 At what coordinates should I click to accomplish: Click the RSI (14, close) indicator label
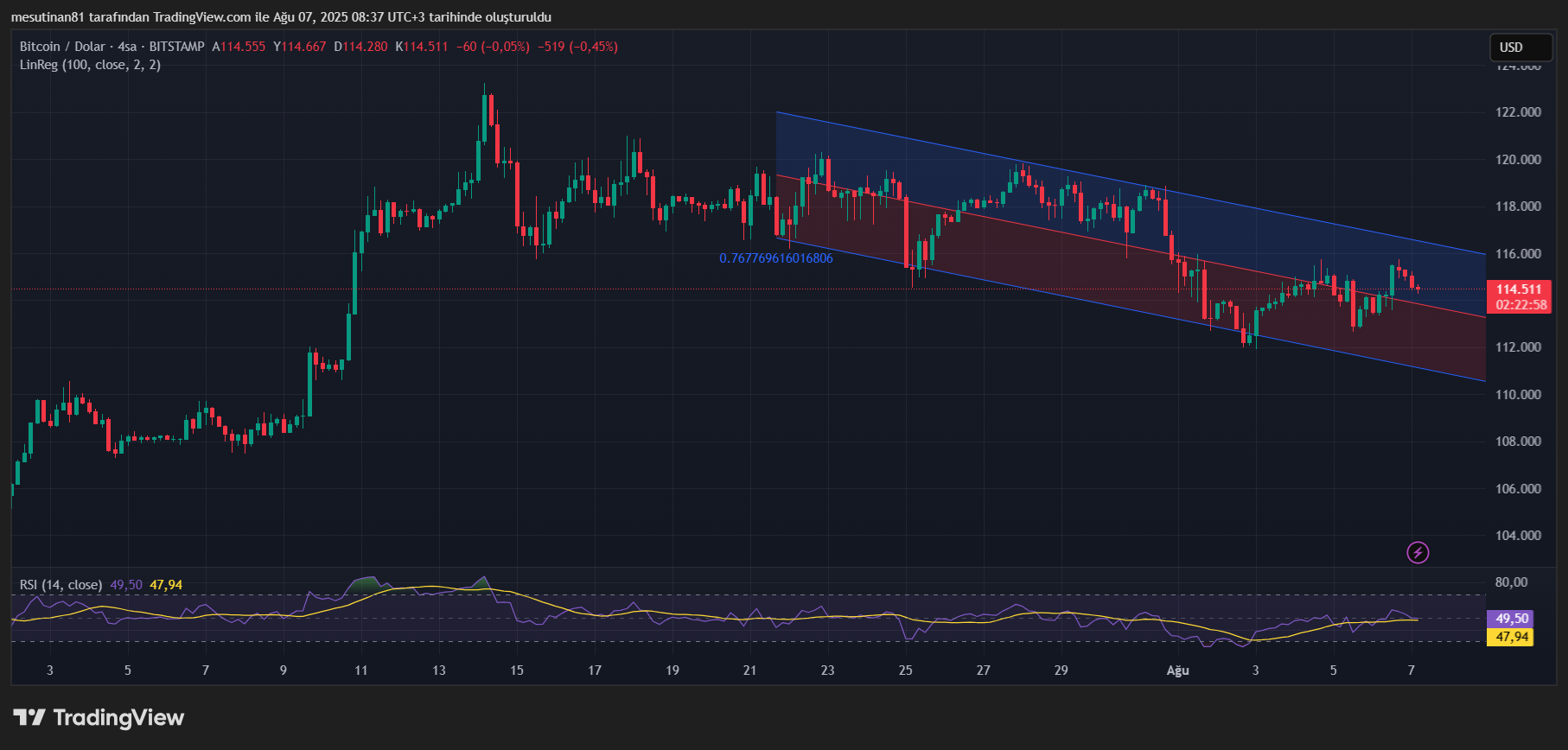61,585
